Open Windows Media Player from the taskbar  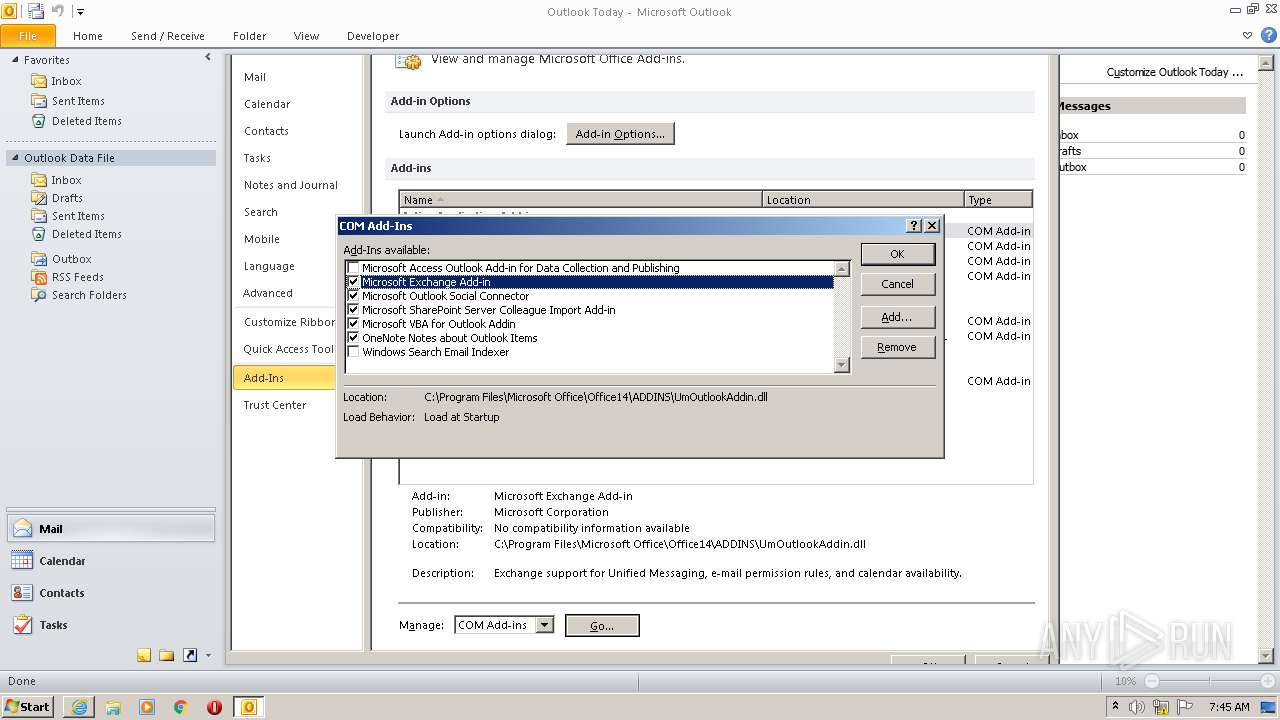pyautogui.click(x=147, y=707)
